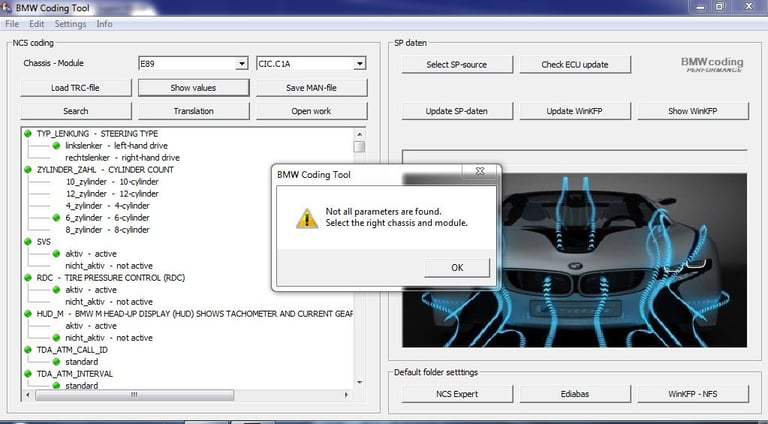The width and height of the screenshot is (768, 424).
Task: Click green dot beside 6_zylinder
Action: click(x=56, y=217)
